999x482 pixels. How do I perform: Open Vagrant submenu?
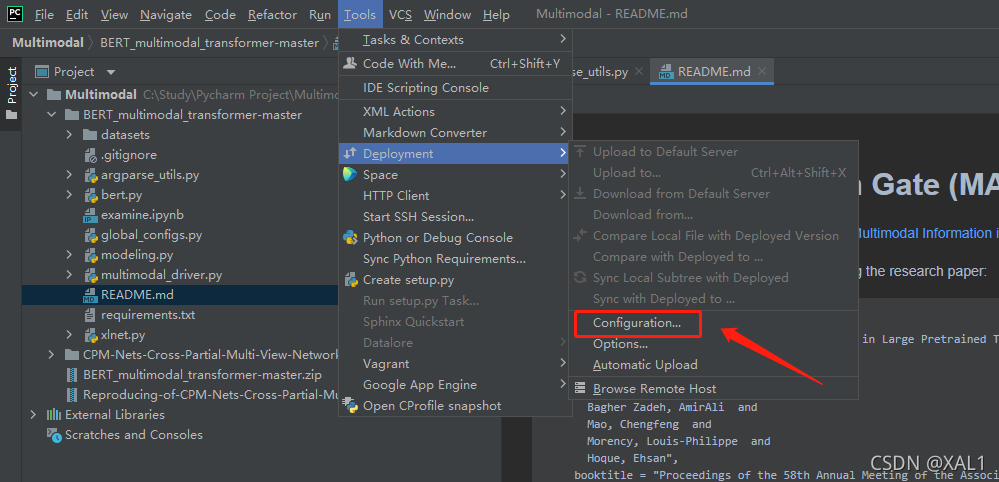pos(455,364)
